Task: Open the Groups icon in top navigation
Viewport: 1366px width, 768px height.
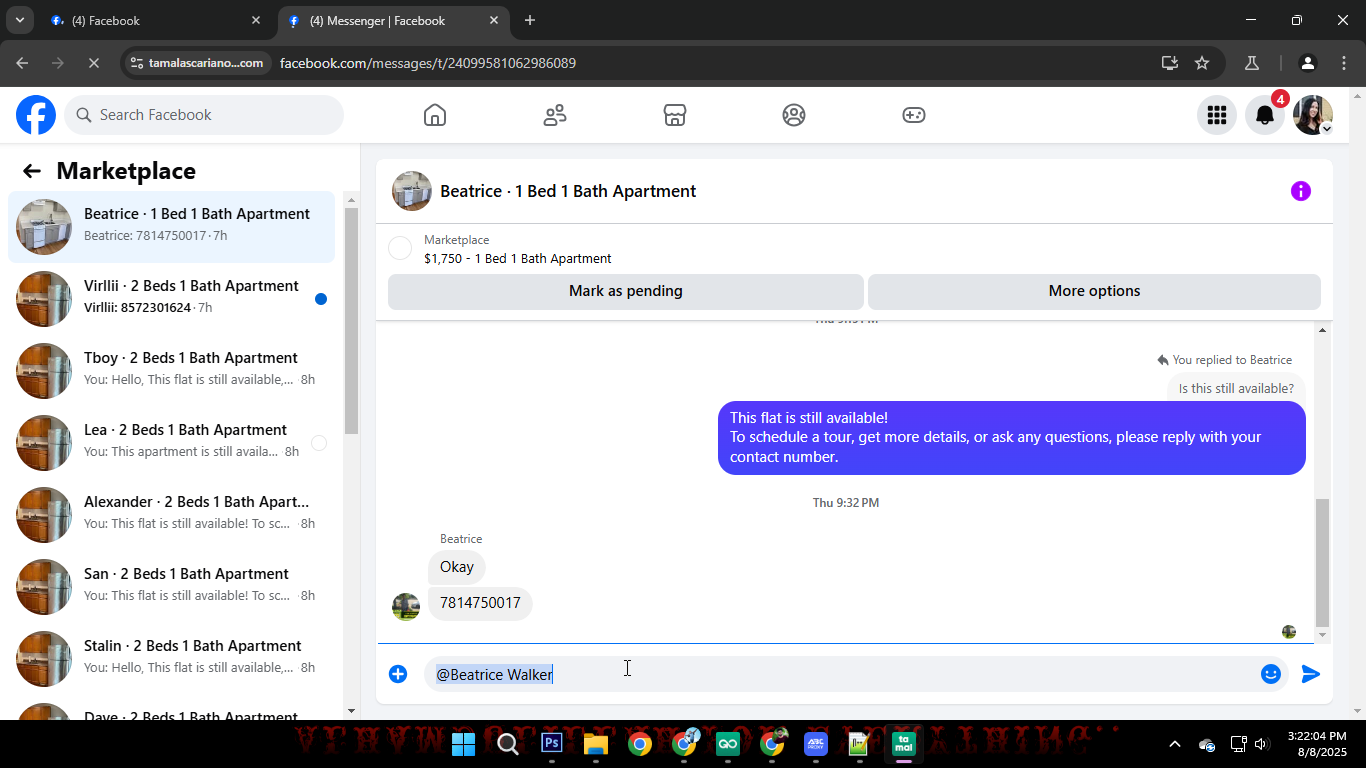Action: (x=794, y=115)
